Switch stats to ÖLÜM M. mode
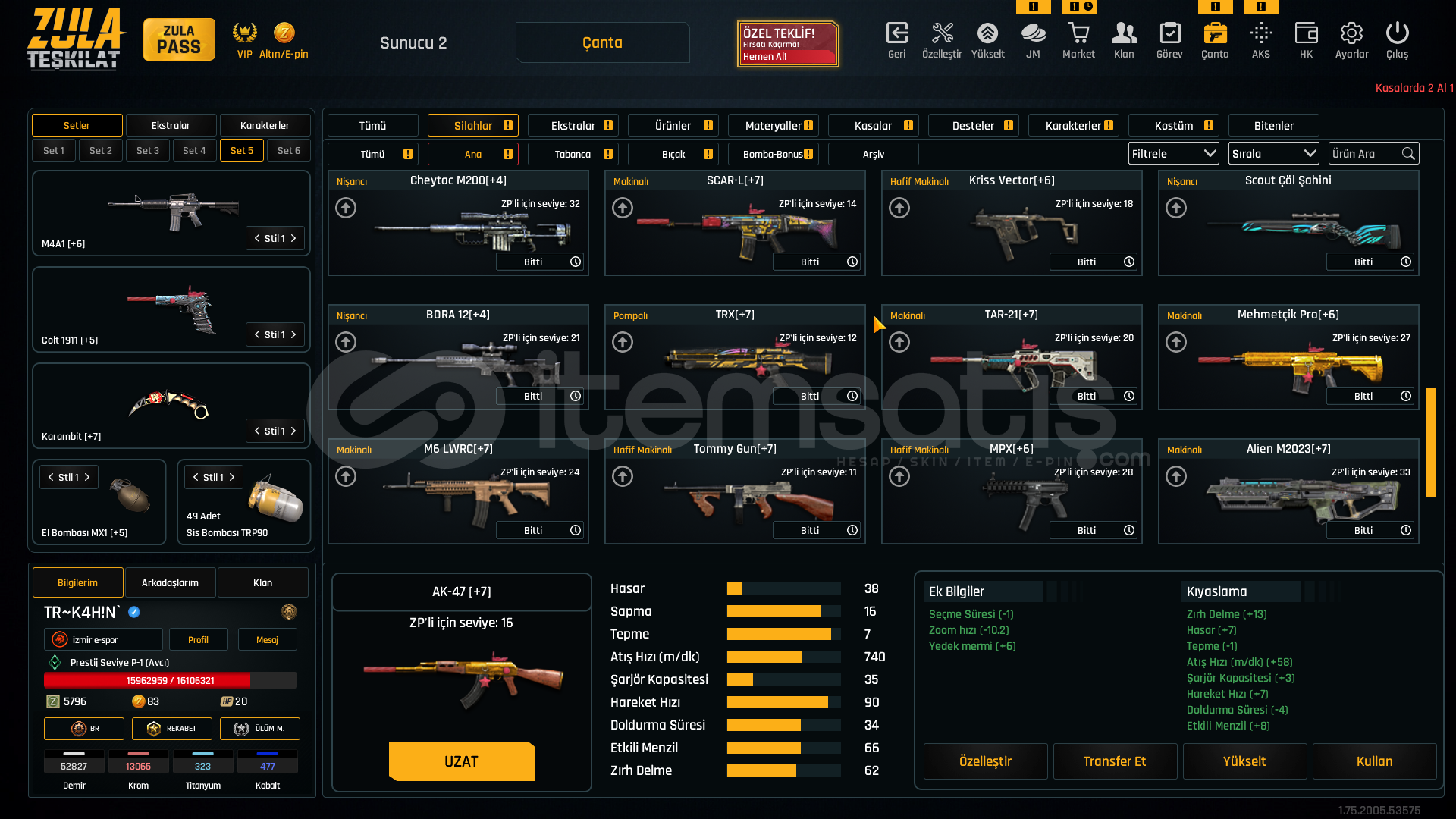 [x=260, y=729]
